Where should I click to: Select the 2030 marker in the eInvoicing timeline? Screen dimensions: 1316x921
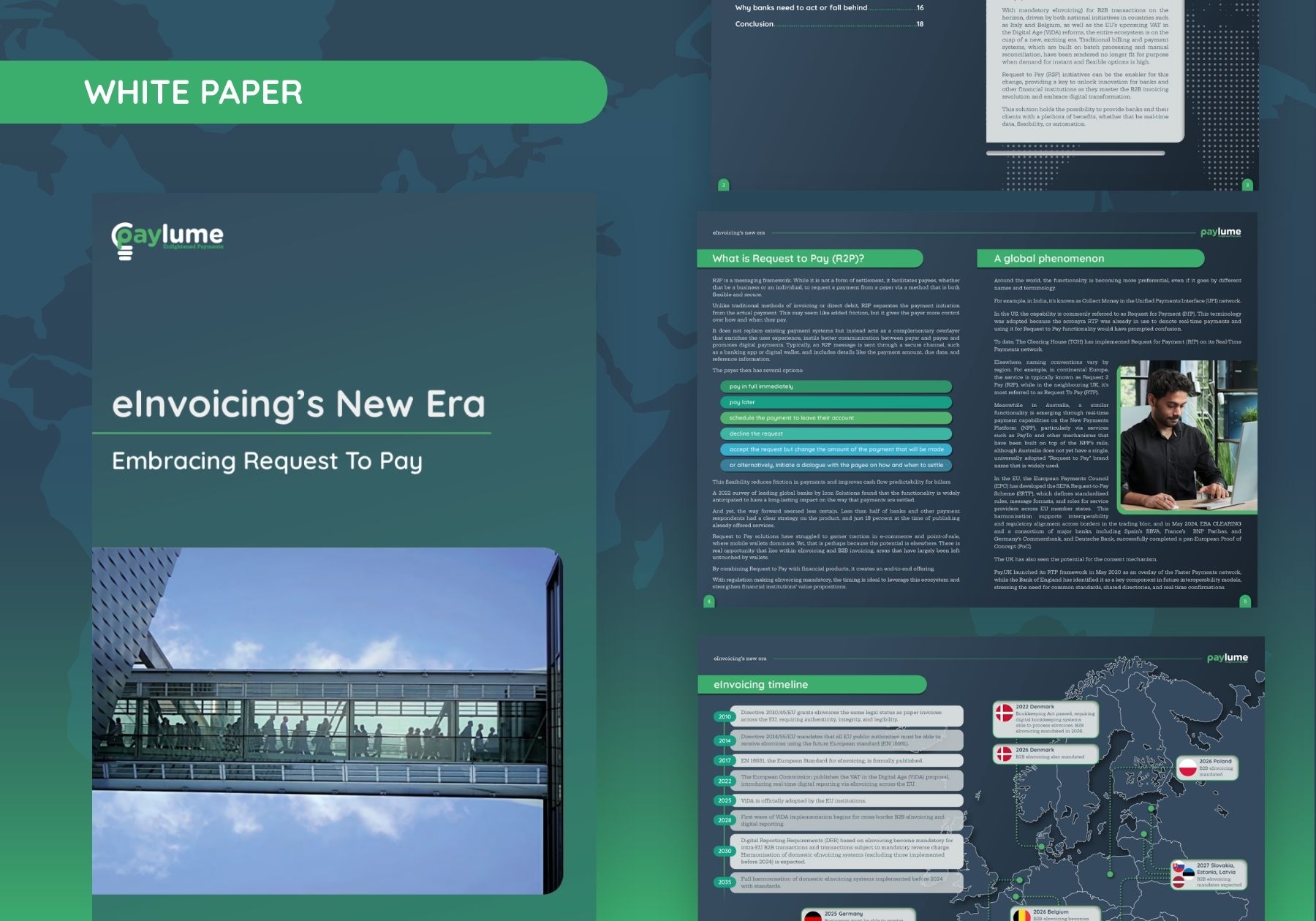pyautogui.click(x=725, y=851)
